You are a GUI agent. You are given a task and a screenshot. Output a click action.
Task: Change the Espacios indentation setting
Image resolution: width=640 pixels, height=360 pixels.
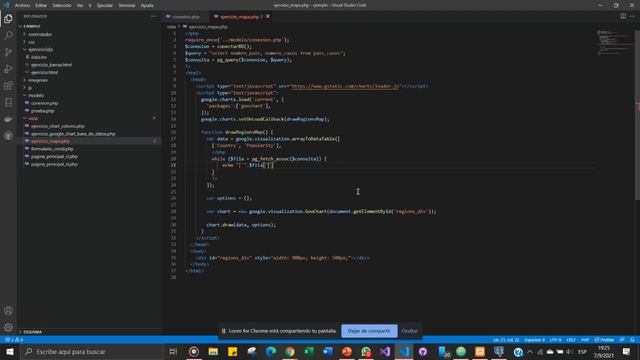pos(534,340)
